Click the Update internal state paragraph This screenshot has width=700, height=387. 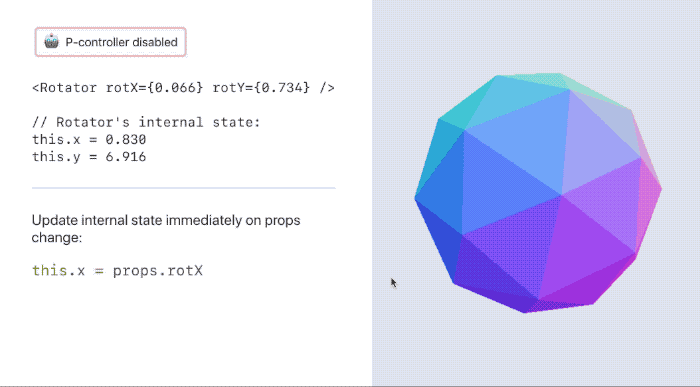(166, 229)
